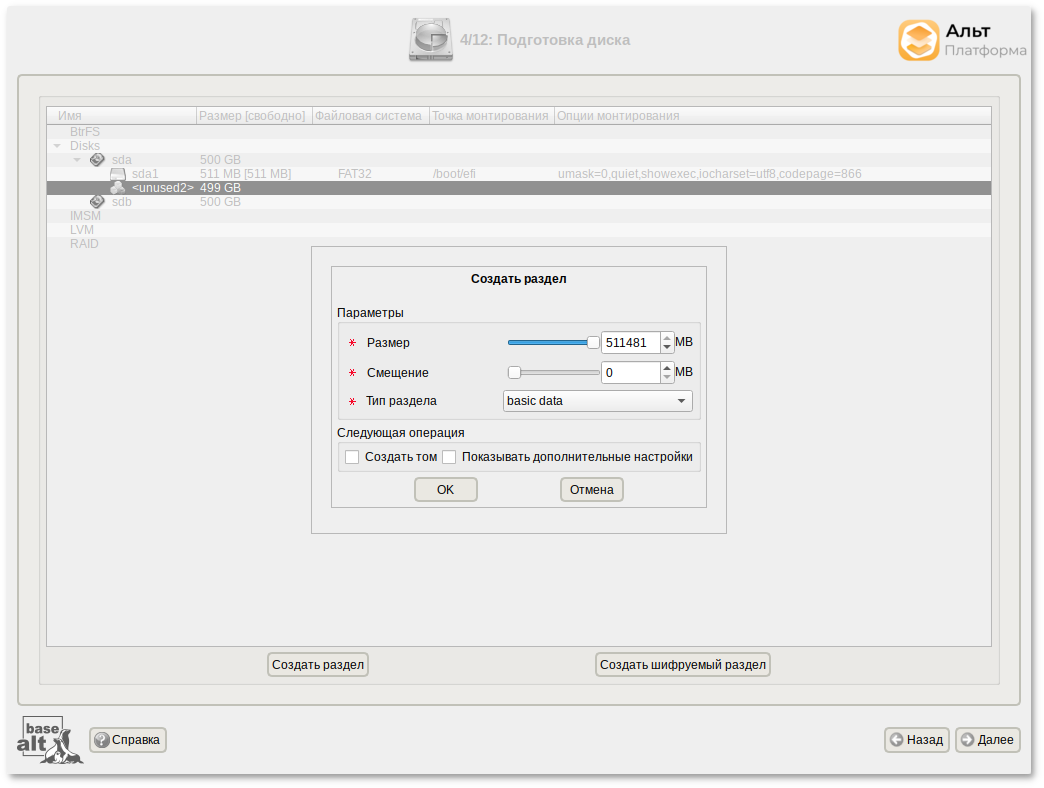Click the unused2 free space icon
Screen dimensions: 1044x788
(118, 188)
